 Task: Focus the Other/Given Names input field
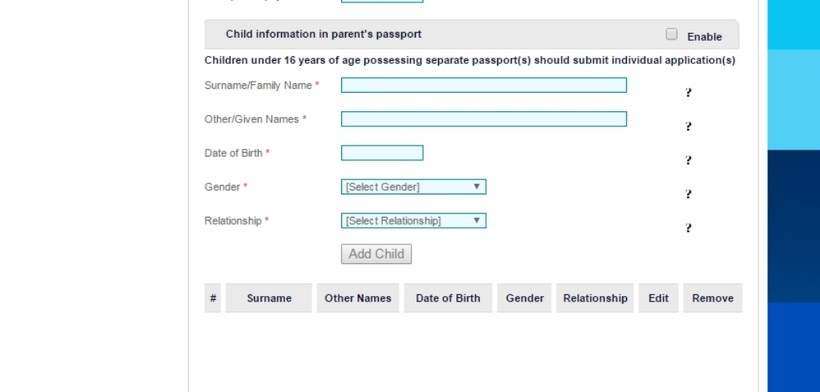click(x=484, y=119)
